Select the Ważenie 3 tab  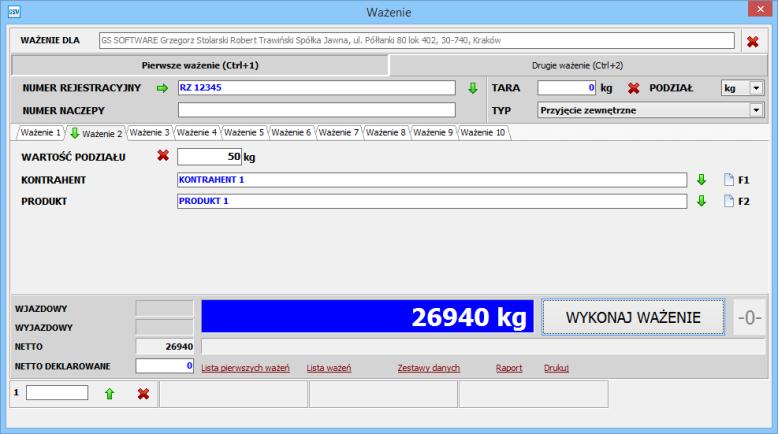pyautogui.click(x=149, y=132)
